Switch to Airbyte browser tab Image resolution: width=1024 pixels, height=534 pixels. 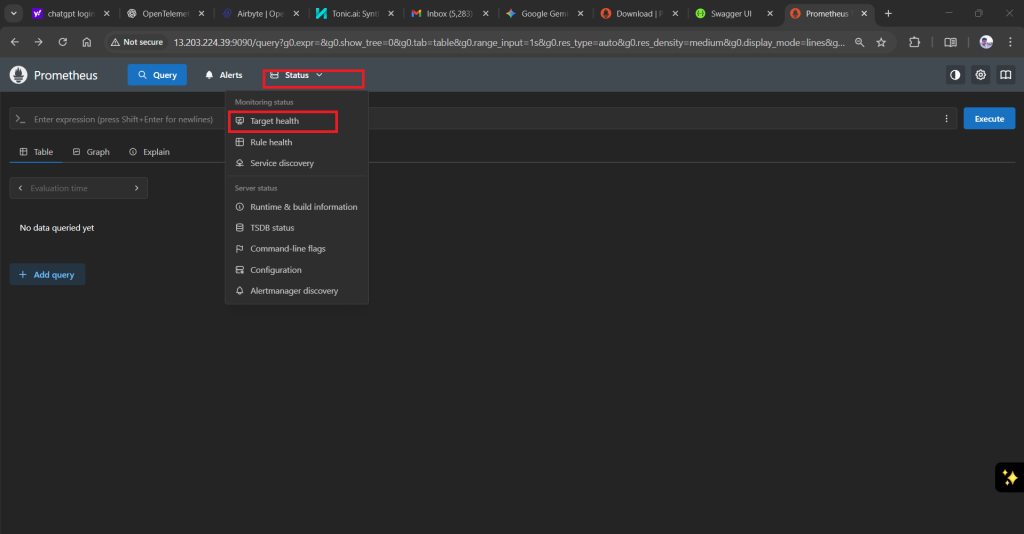point(261,13)
